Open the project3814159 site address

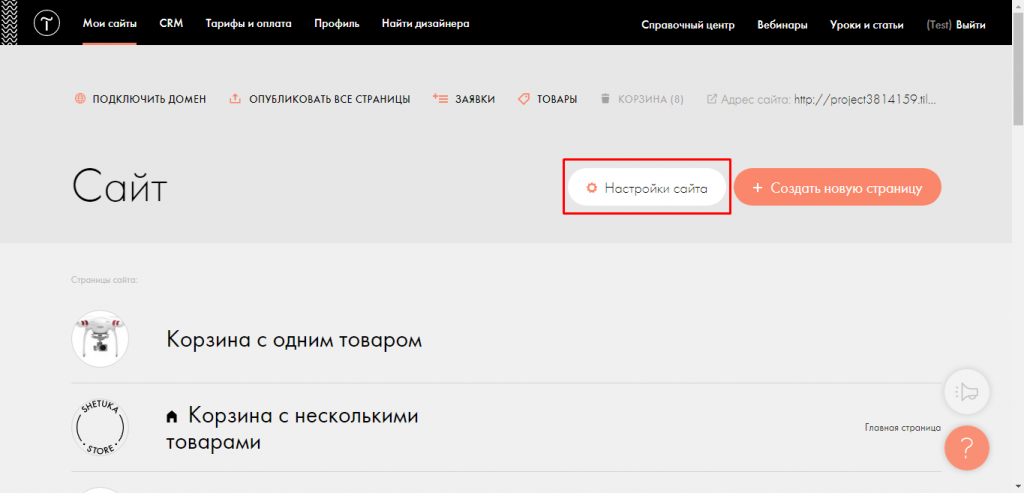pos(864,100)
